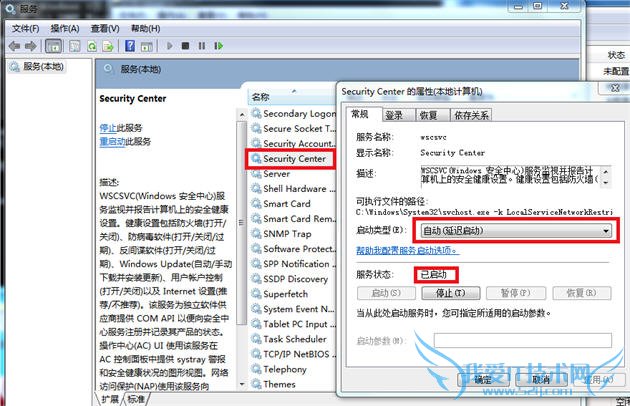Open the 帮助(H) menu

click(x=145, y=29)
